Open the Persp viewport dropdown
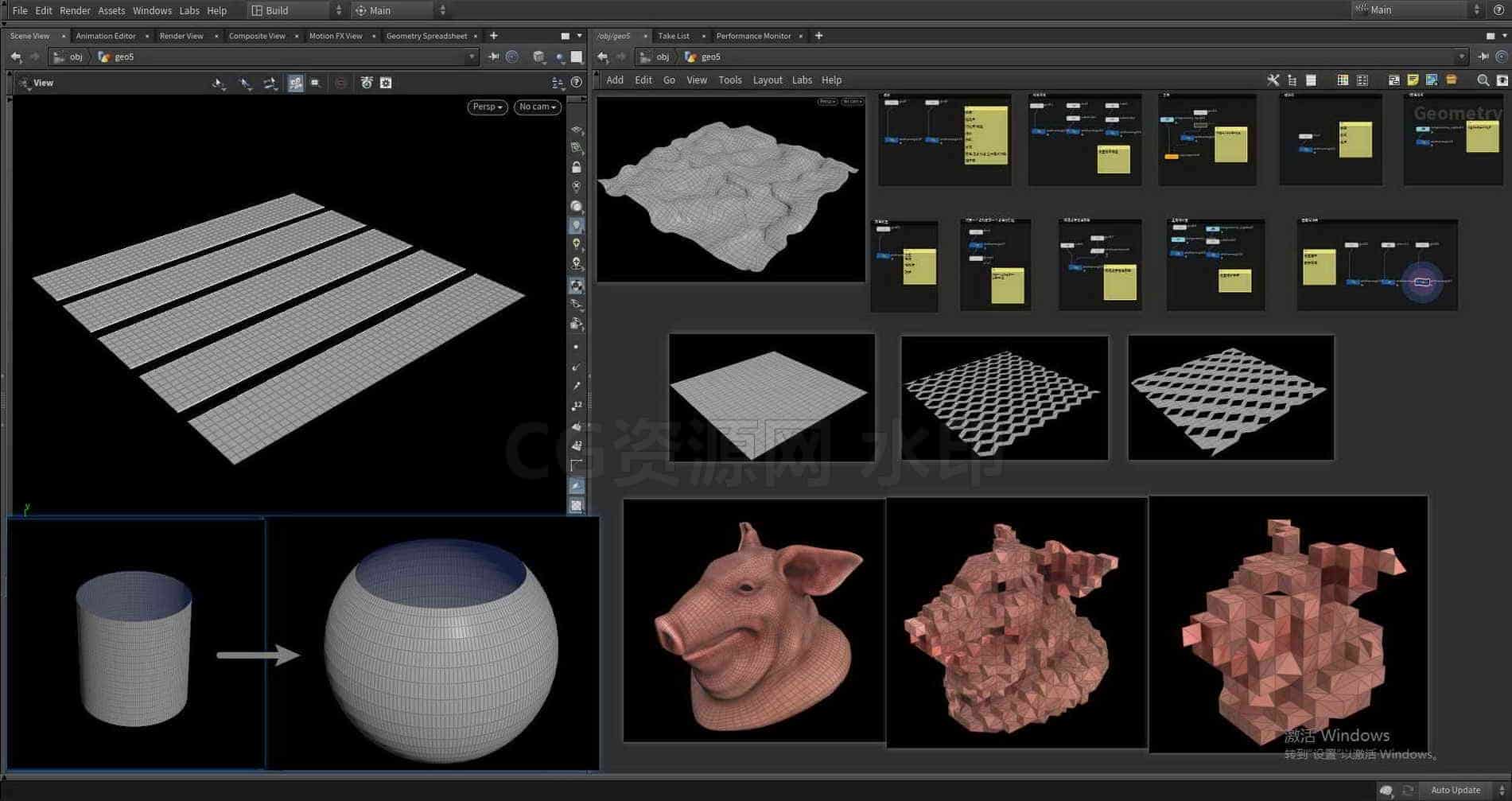 click(488, 107)
